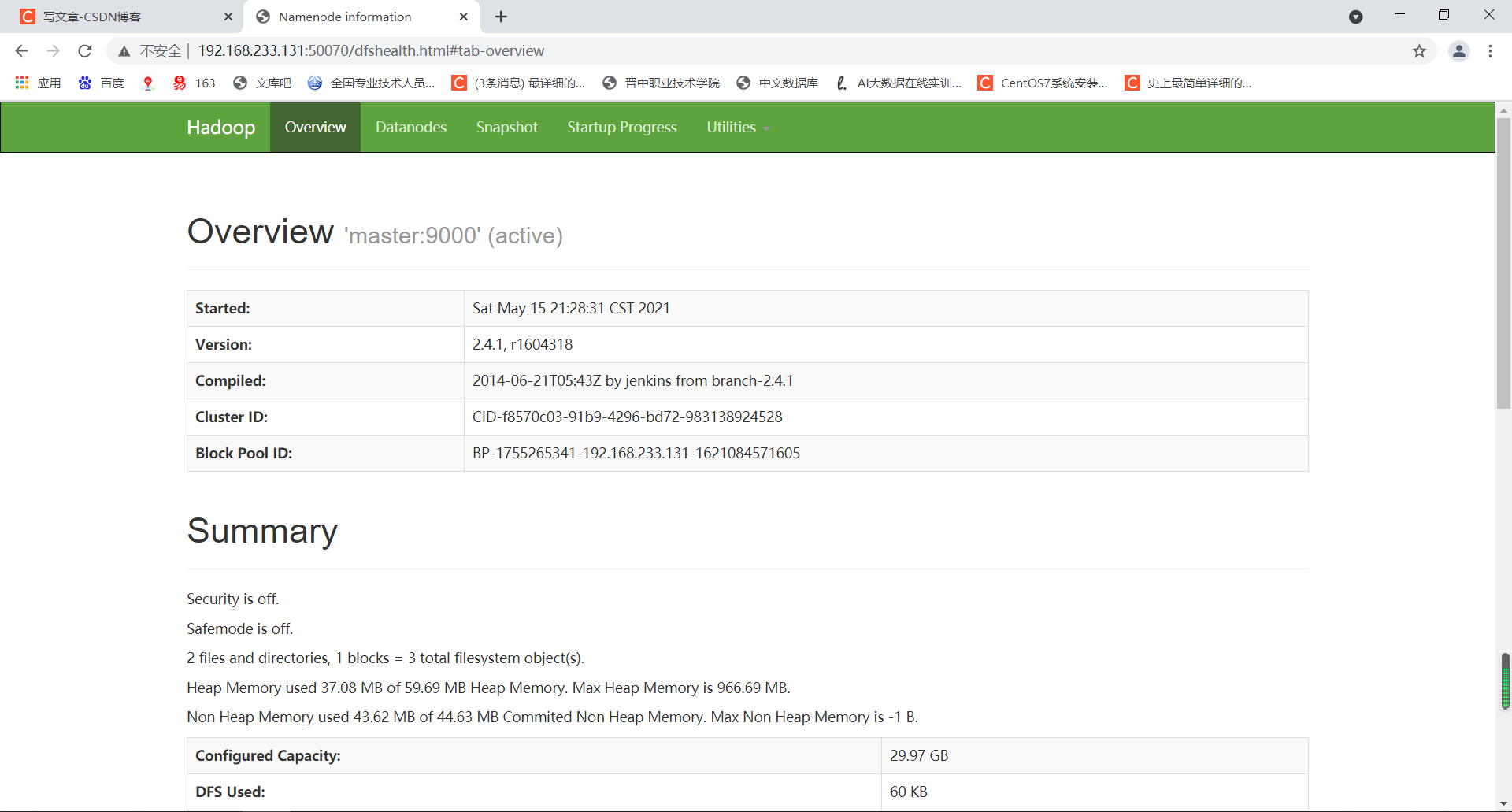Screen dimensions: 1512x812
Task: Click the bookmark star in the address bar
Action: (1419, 50)
